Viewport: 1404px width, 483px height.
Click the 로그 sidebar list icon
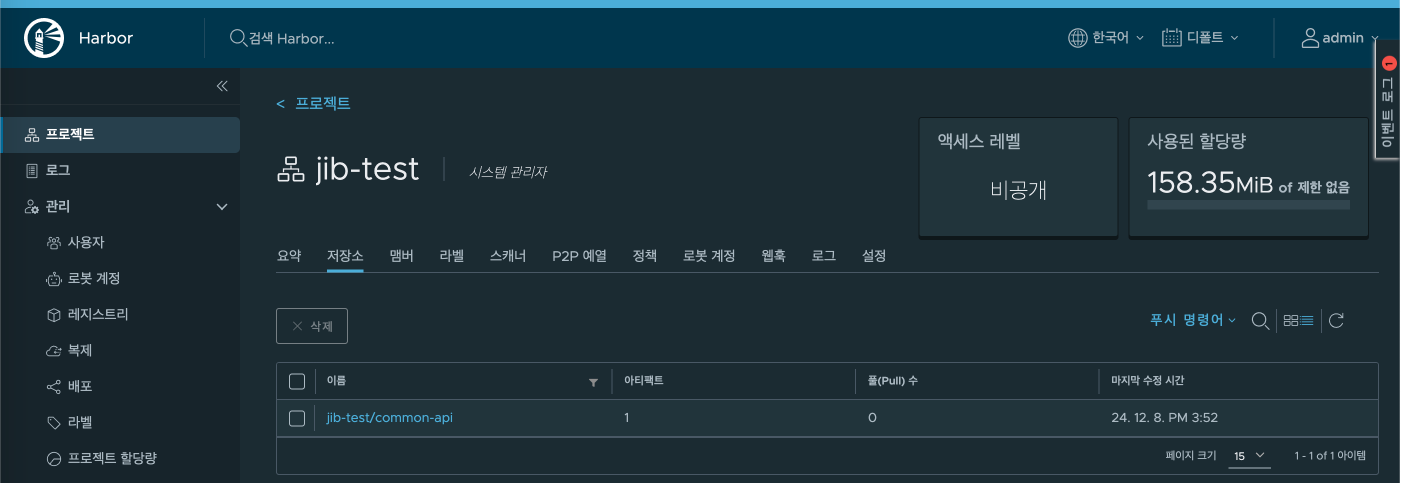[31, 171]
